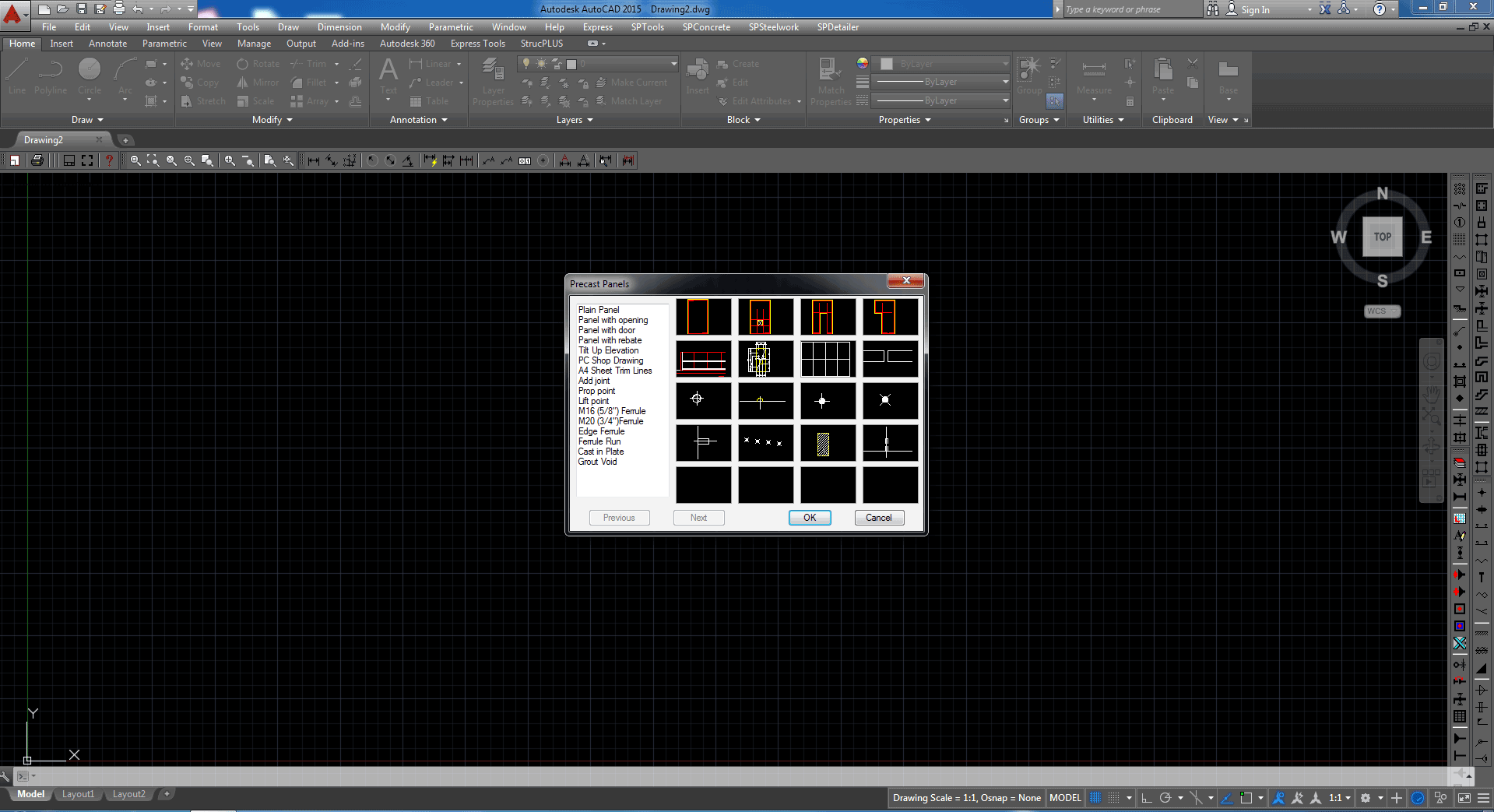Open the SPConcrete menu
Image resolution: width=1494 pixels, height=812 pixels.
[706, 27]
